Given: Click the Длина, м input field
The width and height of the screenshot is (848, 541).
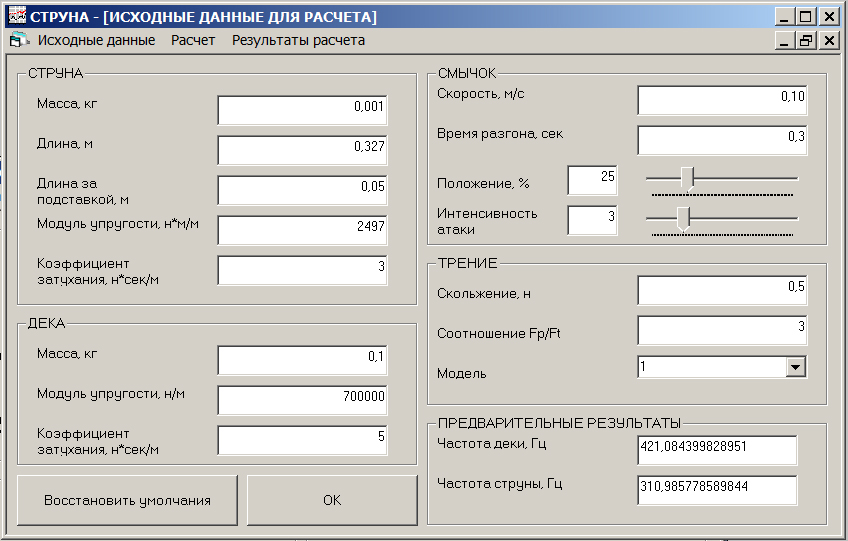Looking at the screenshot, I should coord(301,150).
